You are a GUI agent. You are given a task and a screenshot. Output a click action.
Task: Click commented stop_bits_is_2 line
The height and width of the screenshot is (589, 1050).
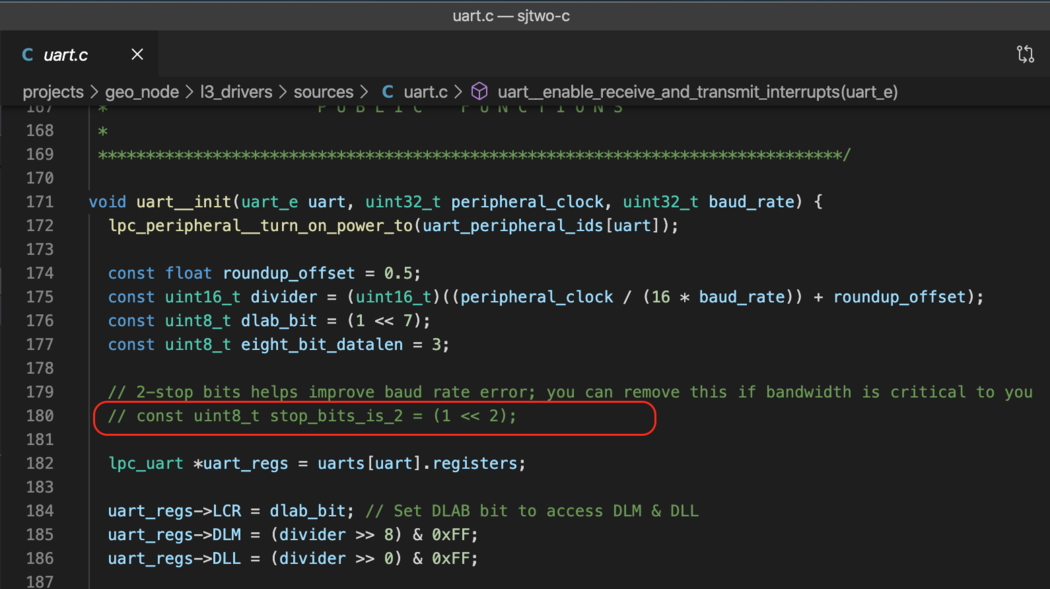[x=313, y=416]
